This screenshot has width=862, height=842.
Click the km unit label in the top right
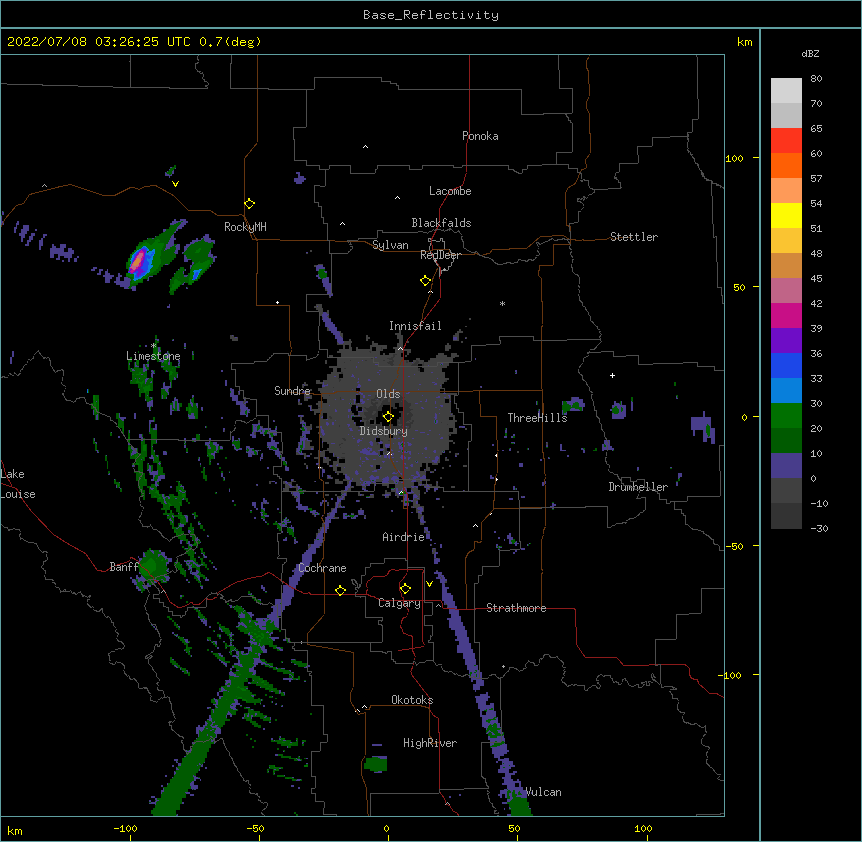pyautogui.click(x=745, y=42)
